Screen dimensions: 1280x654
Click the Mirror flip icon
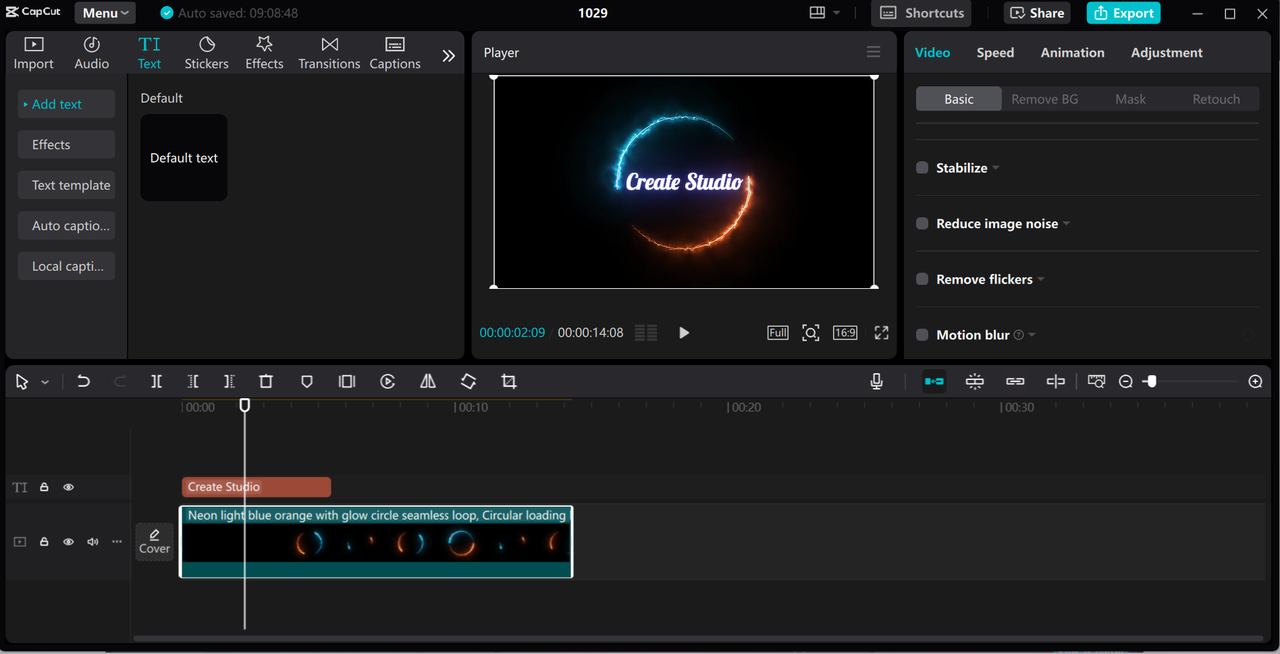point(428,381)
